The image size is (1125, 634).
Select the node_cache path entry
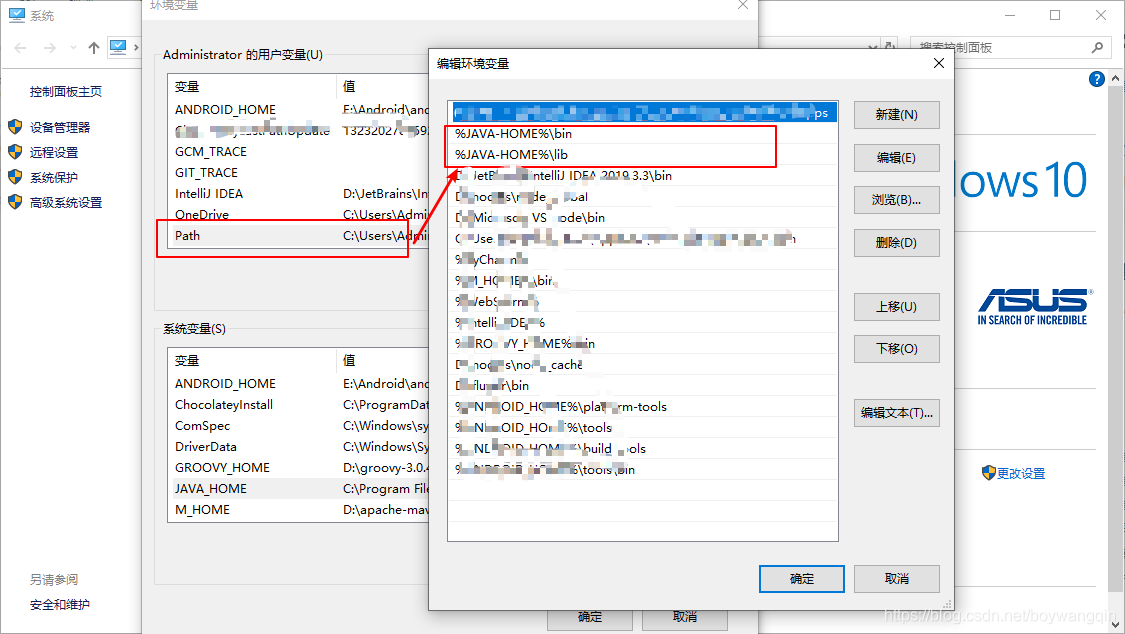(643, 364)
